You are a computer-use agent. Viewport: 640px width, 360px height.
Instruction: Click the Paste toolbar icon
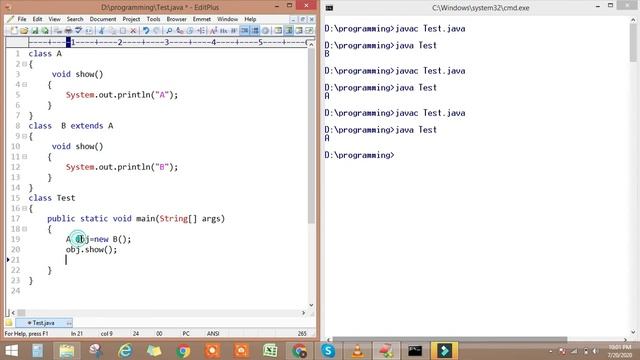(123, 31)
